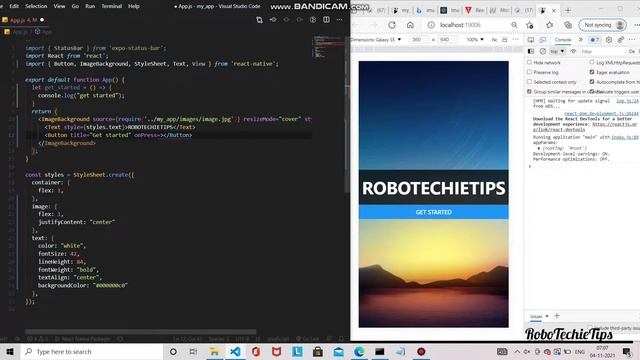The image size is (640, 360).
Task: Click the Not syncing profile button
Action: [602, 25]
